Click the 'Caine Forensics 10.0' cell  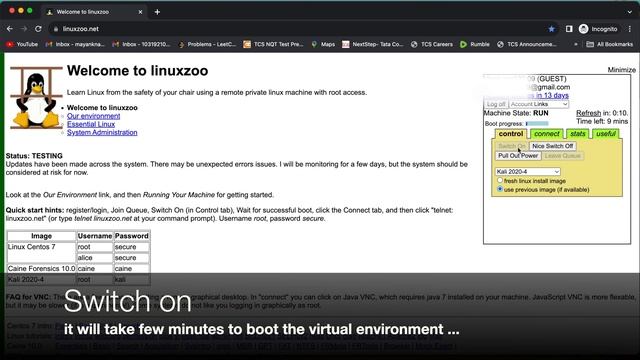click(42, 269)
